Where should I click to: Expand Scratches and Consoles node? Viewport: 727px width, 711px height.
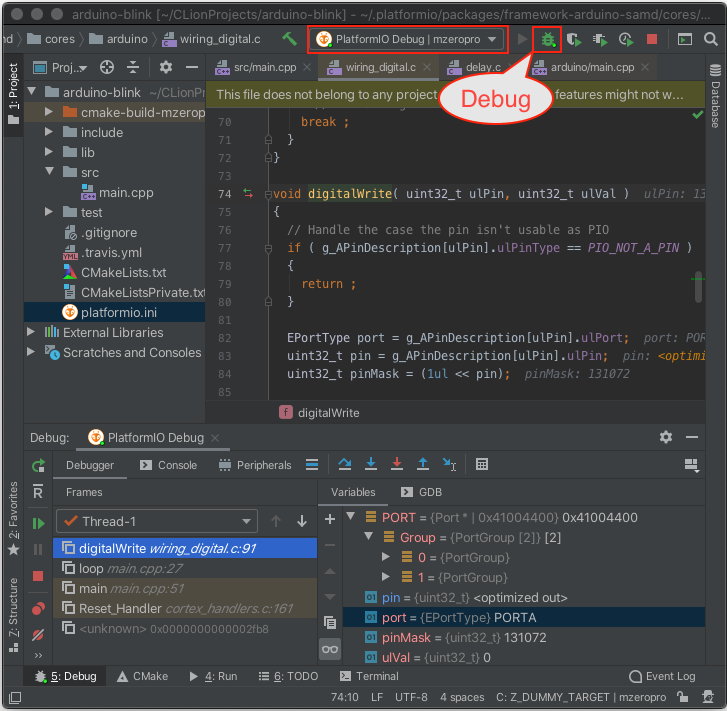tap(31, 352)
